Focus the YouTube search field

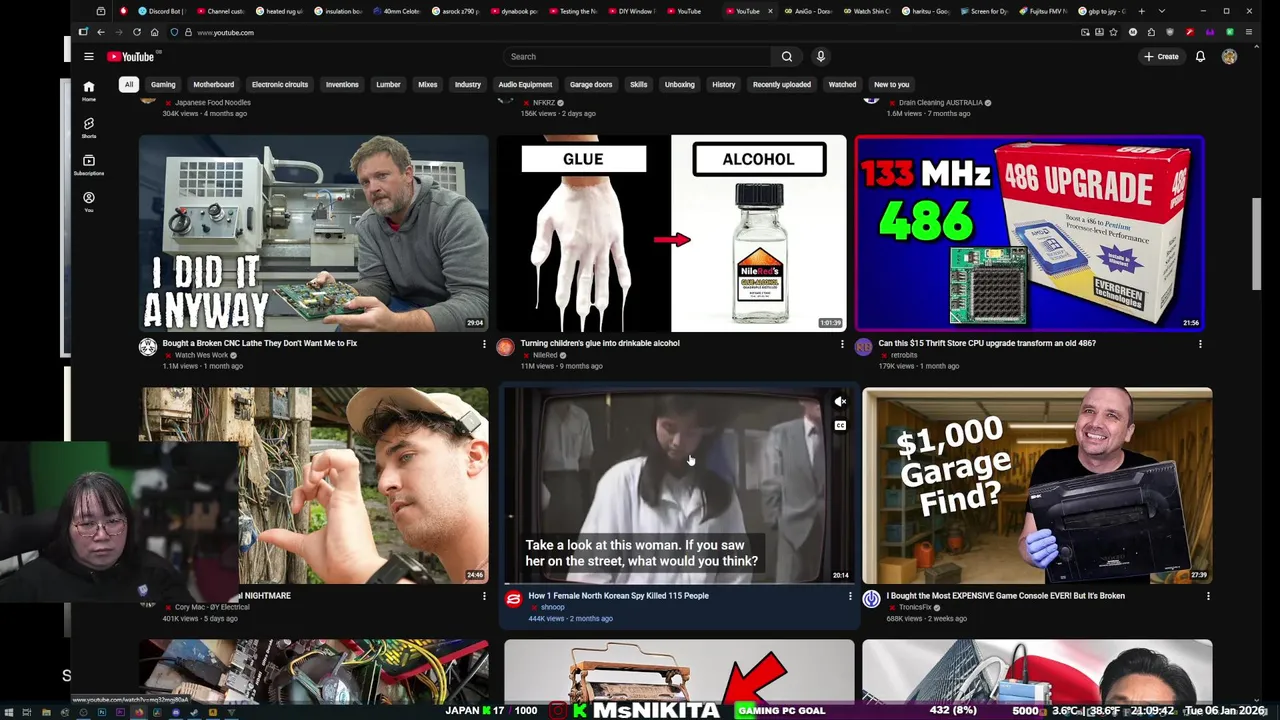[638, 57]
